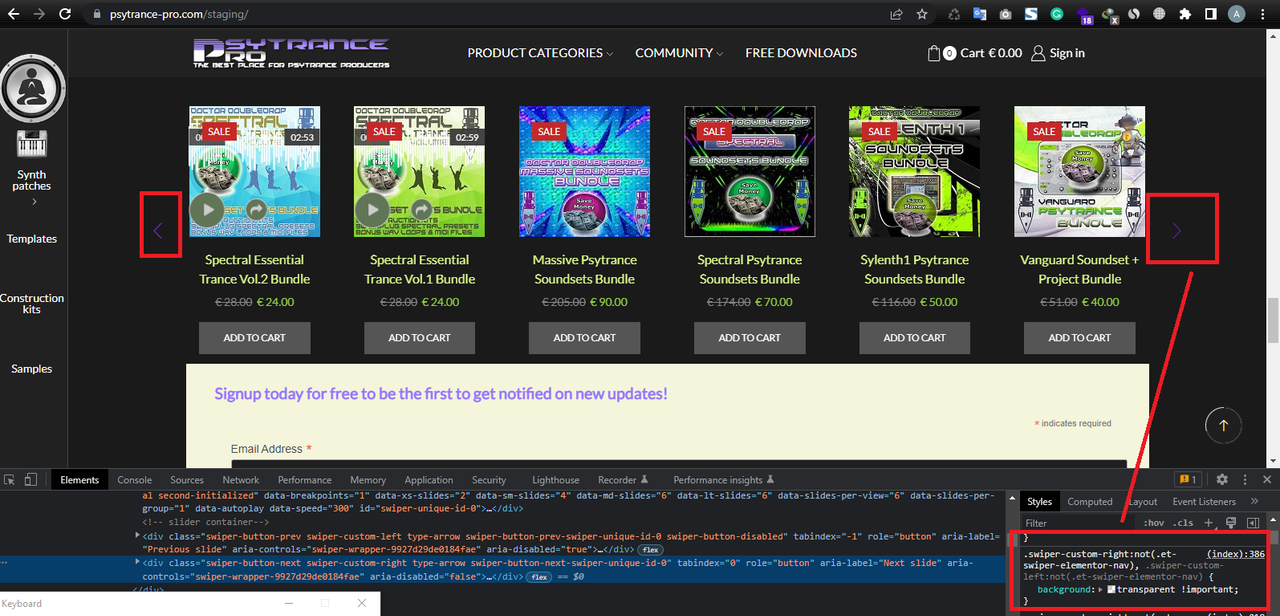The width and height of the screenshot is (1280, 616).
Task: Expand Synth patches submenu chevron
Action: [x=34, y=202]
